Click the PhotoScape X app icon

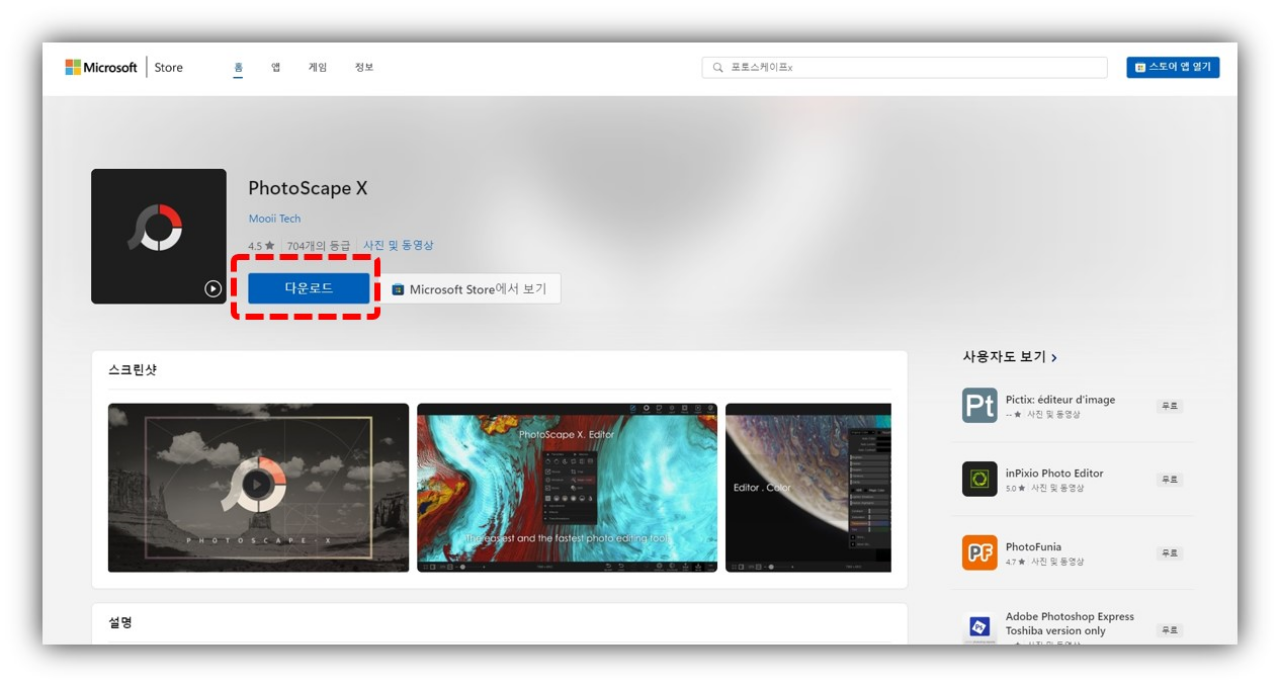tap(159, 236)
